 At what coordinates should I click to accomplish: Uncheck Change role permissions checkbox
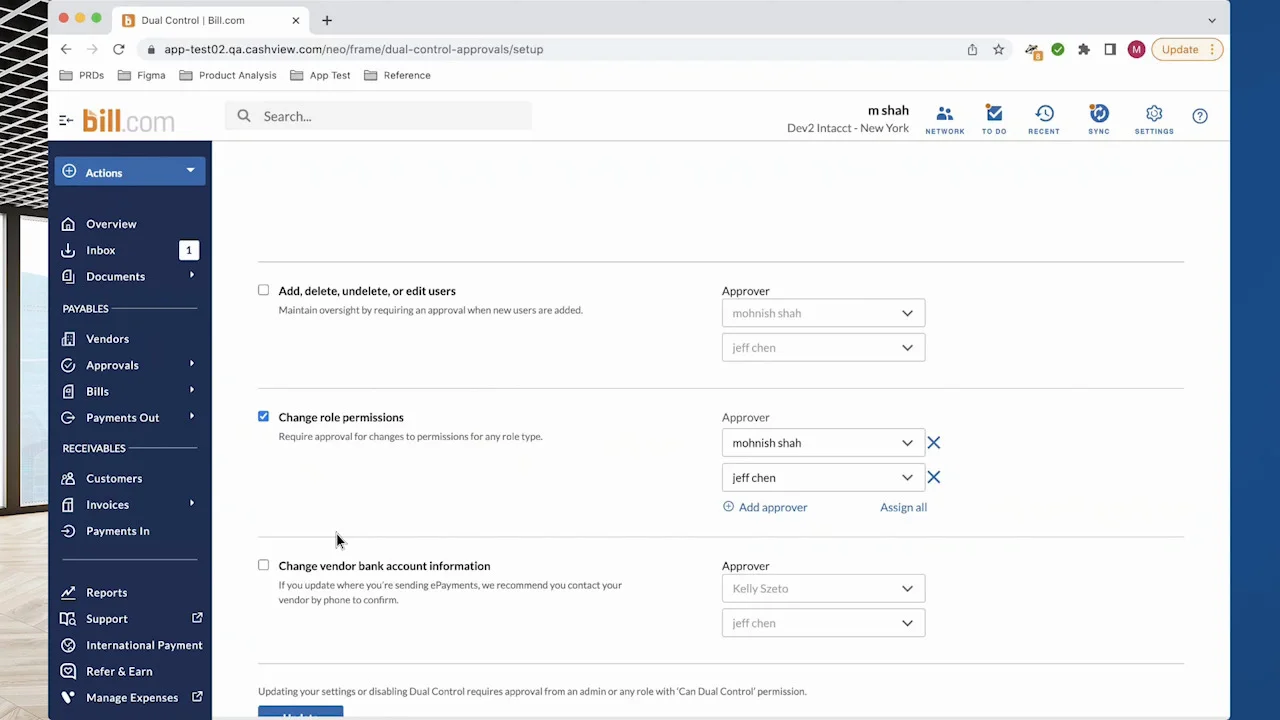263,416
